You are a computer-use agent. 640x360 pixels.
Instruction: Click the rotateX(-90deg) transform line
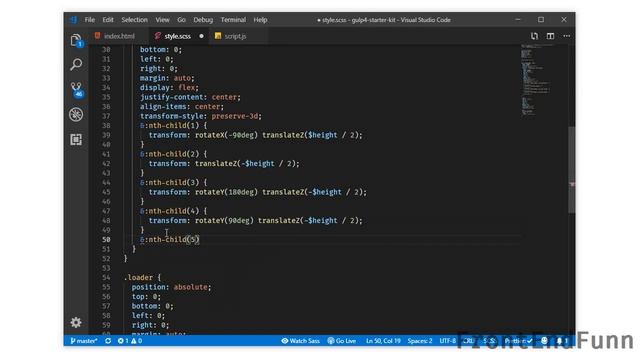256,135
